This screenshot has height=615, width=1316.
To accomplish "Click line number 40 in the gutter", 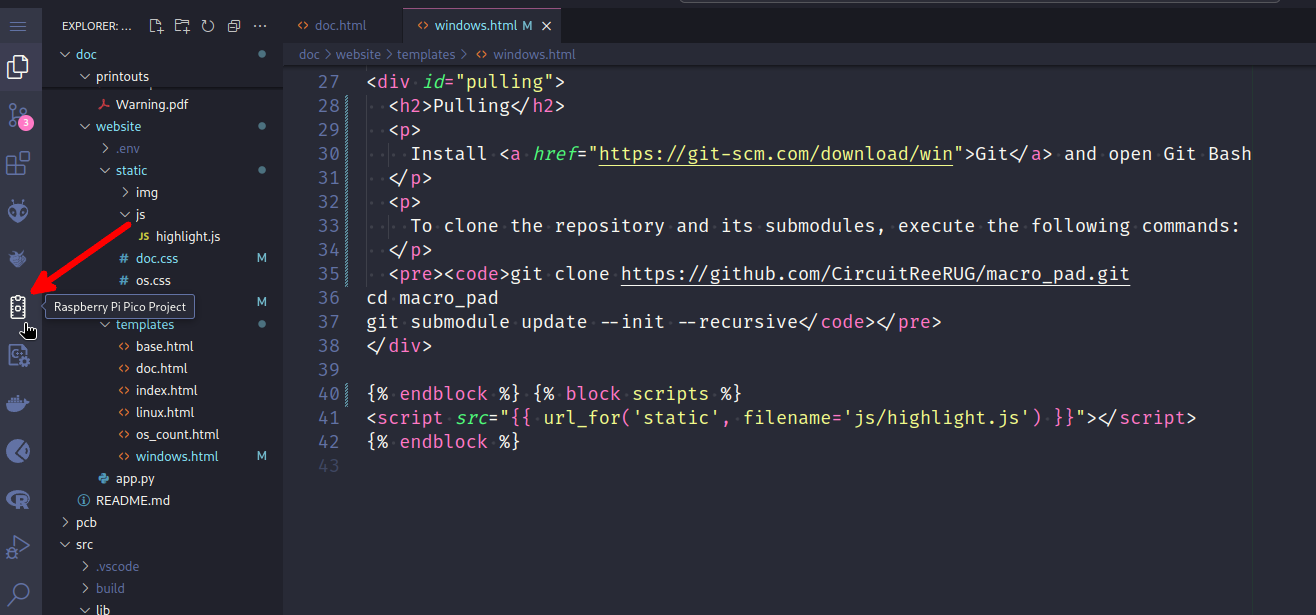I will pos(327,394).
